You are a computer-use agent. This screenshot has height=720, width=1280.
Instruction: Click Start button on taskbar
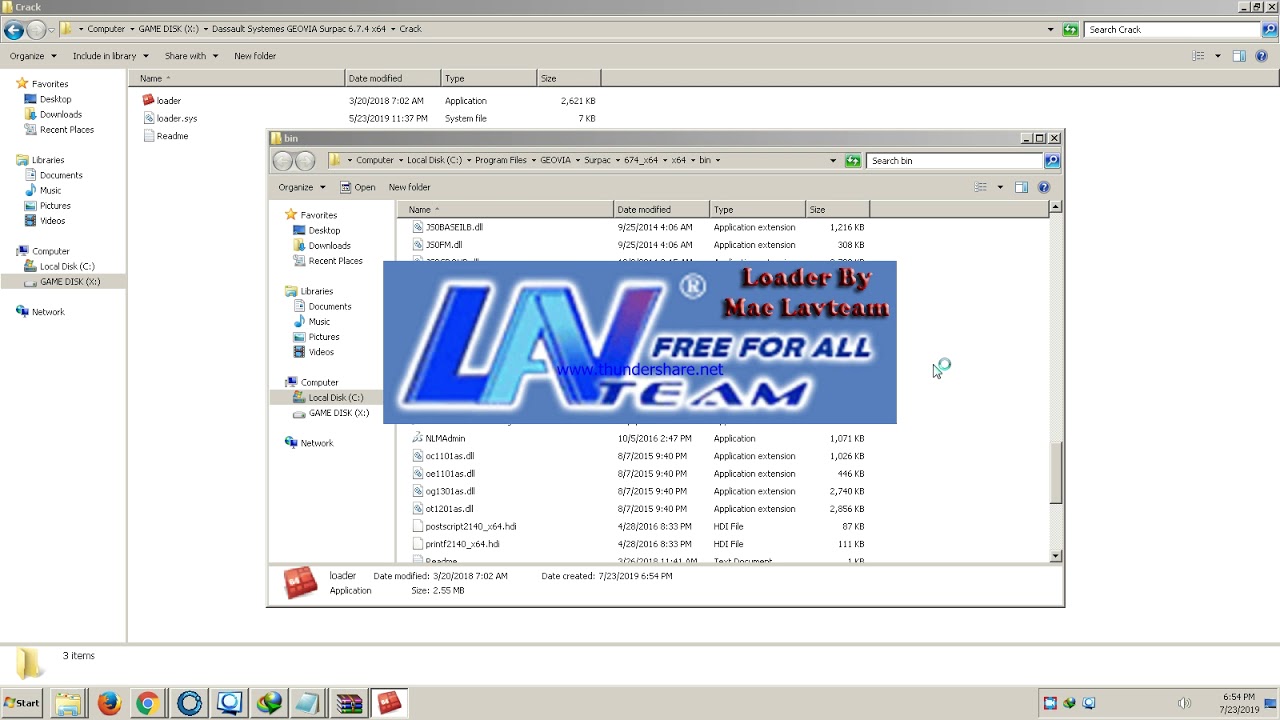pyautogui.click(x=22, y=703)
